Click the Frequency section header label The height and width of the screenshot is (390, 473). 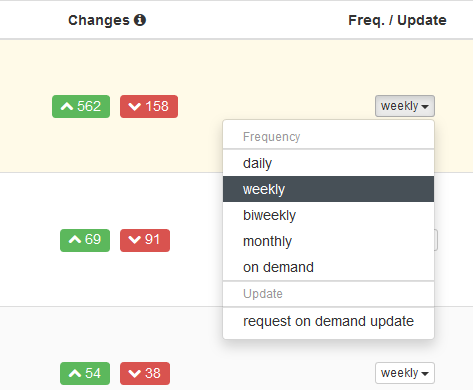[x=272, y=137]
